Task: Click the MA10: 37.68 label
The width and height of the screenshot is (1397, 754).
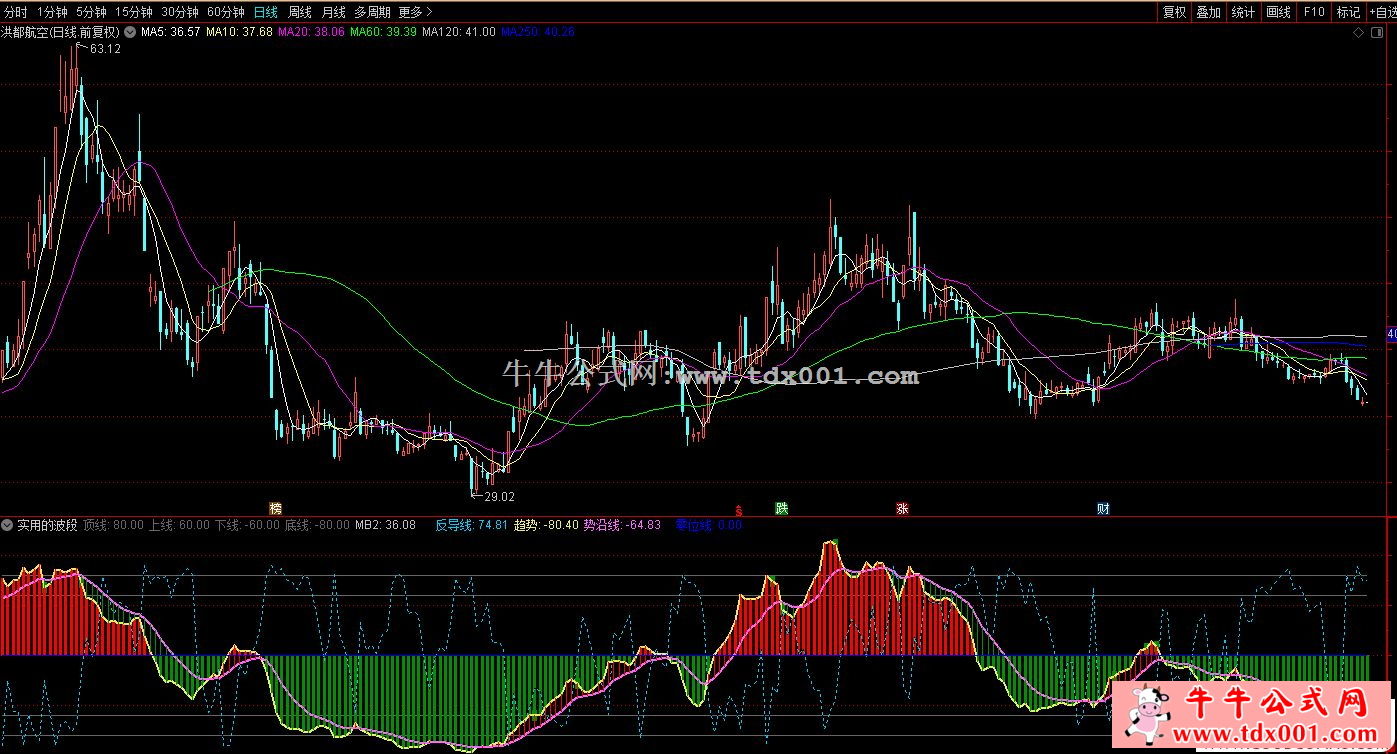Action: point(239,32)
